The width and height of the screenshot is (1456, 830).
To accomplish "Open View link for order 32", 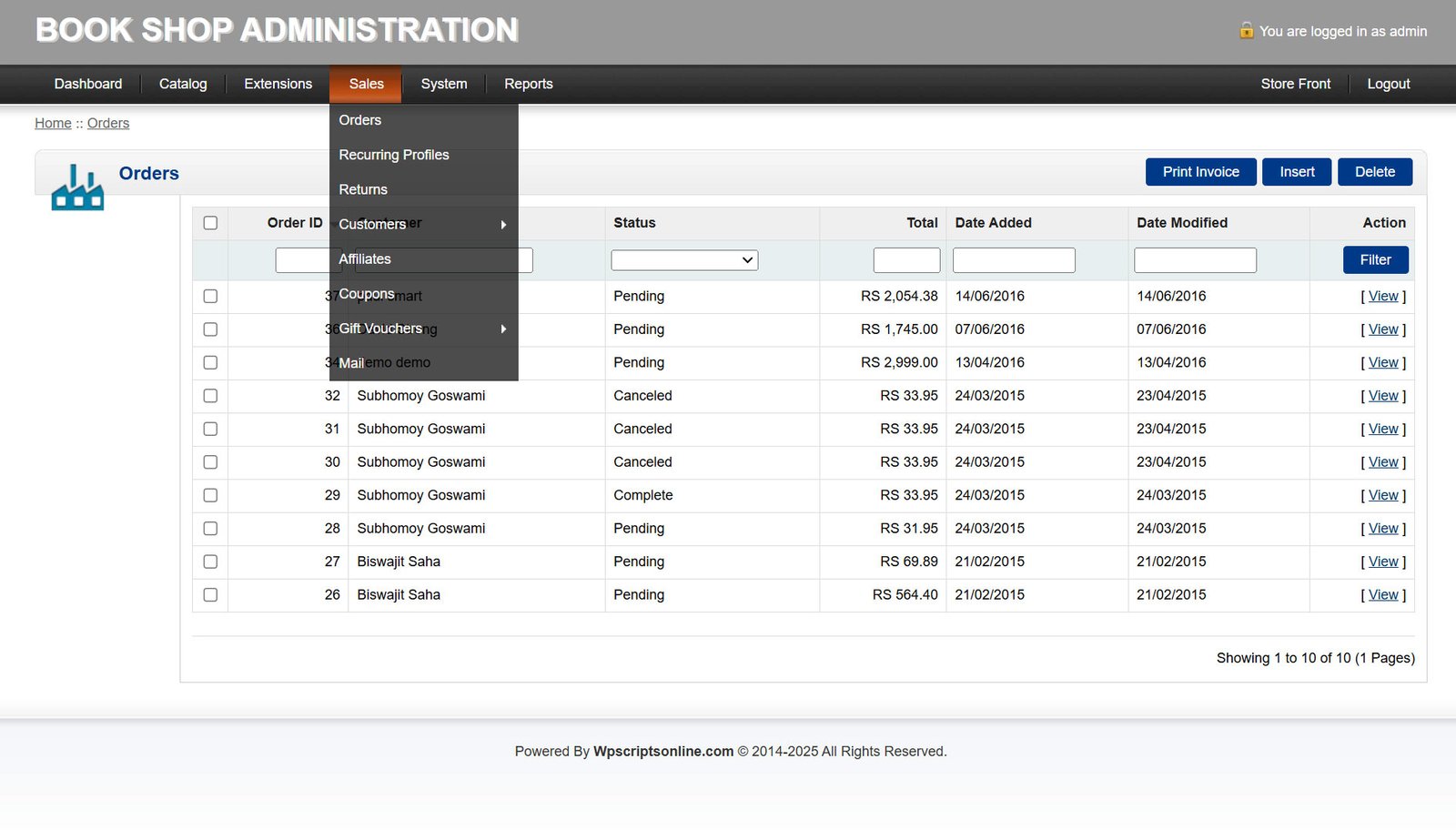I will pyautogui.click(x=1383, y=396).
